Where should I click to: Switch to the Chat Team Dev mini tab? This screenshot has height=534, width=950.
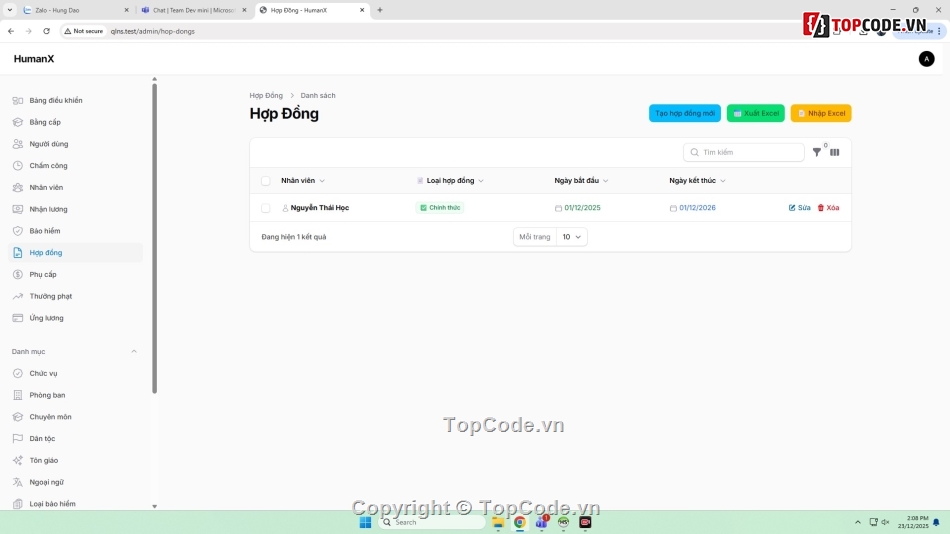pyautogui.click(x=193, y=10)
